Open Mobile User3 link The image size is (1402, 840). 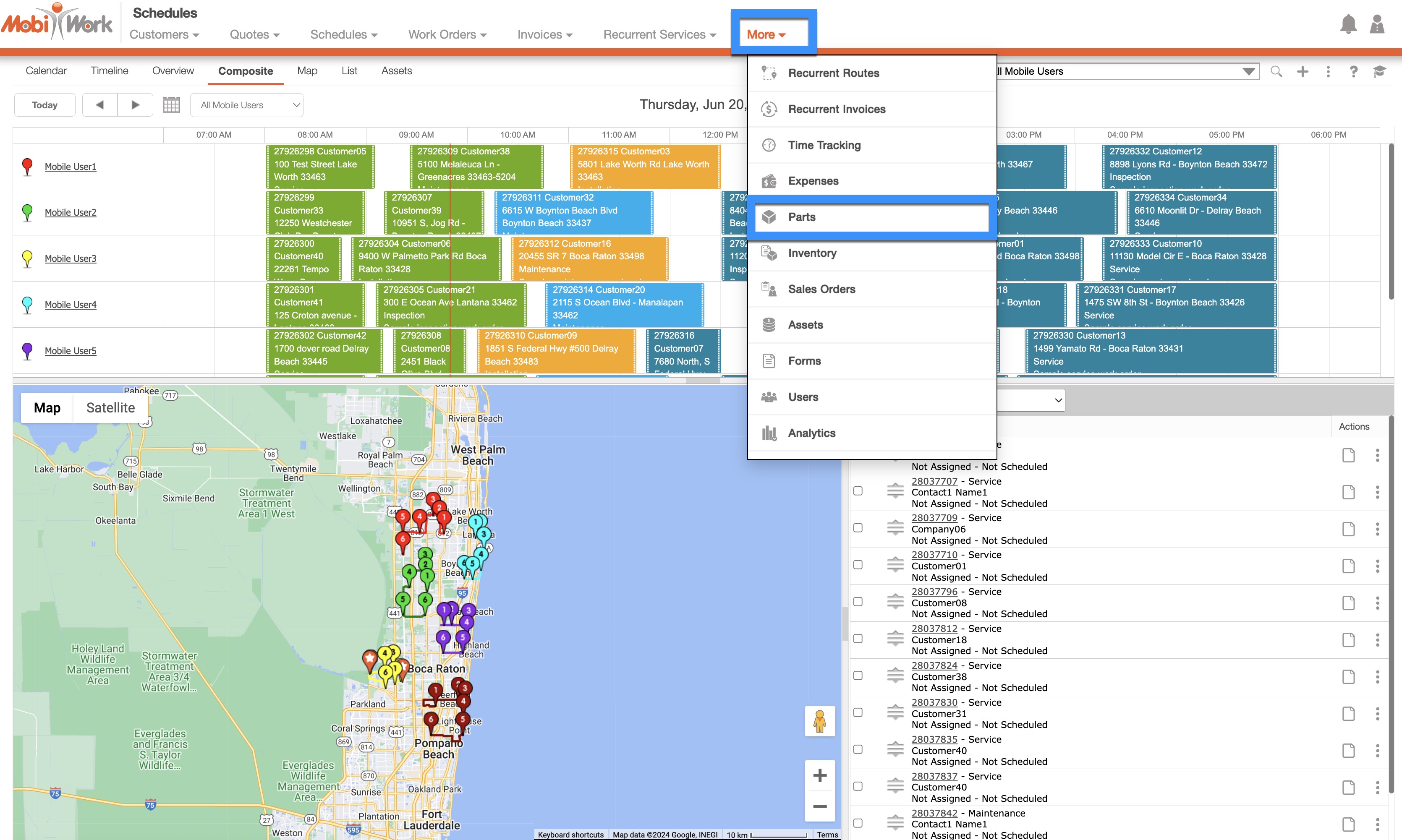tap(70, 259)
